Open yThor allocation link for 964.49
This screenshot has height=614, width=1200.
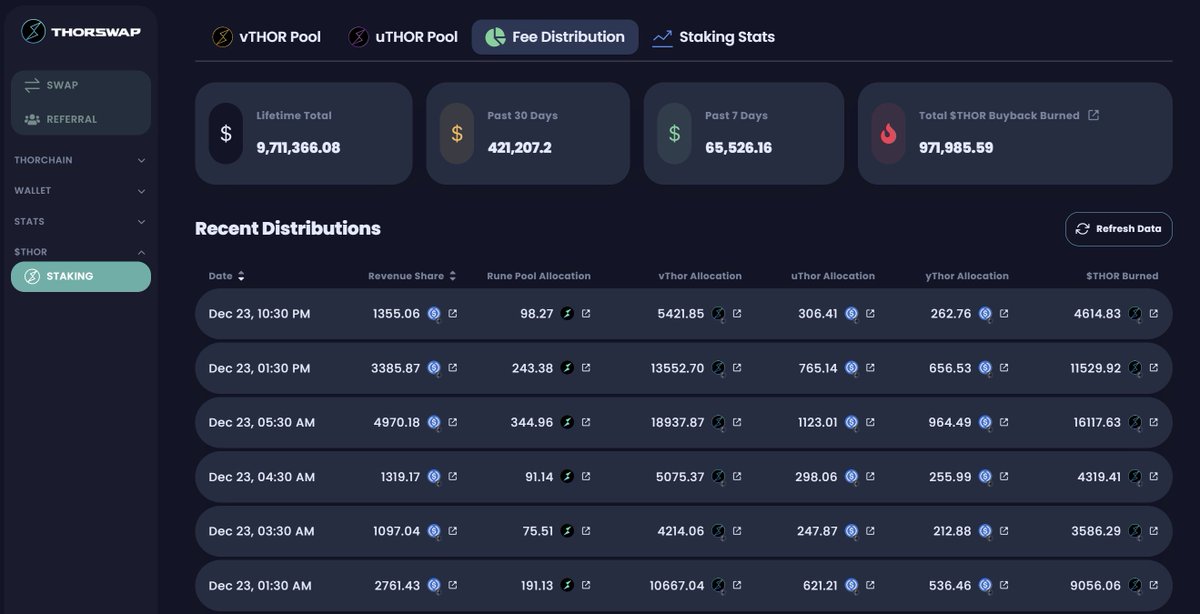1004,422
